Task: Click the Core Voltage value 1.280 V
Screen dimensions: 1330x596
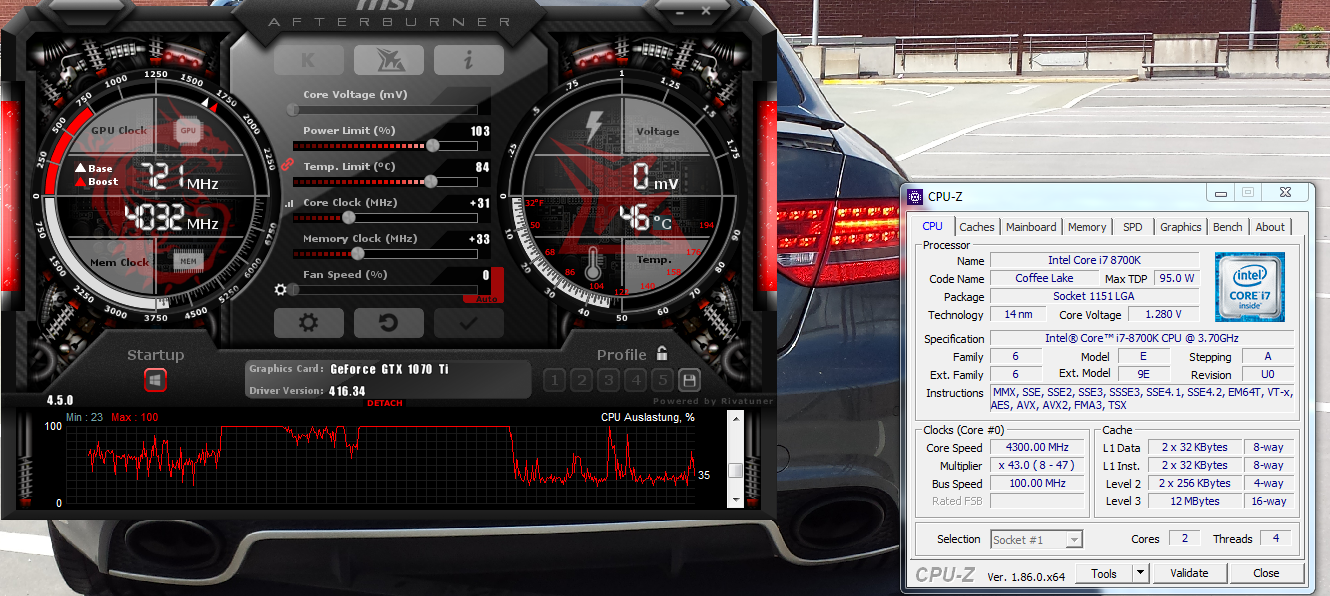Action: (1161, 315)
